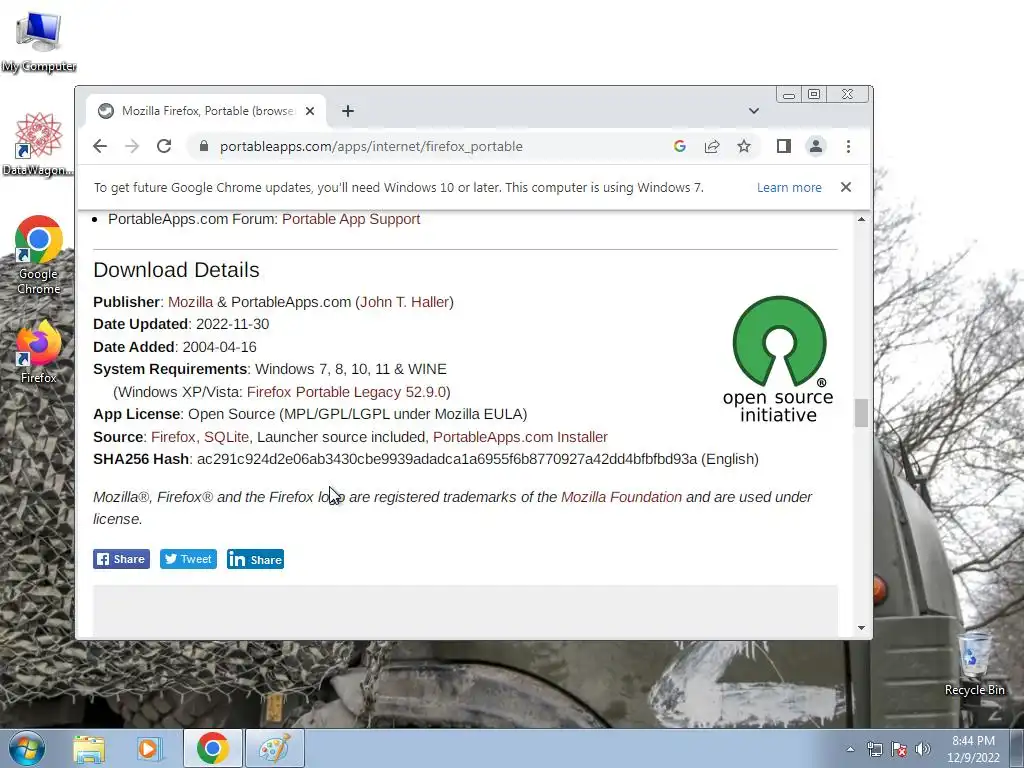The width and height of the screenshot is (1024, 768).
Task: Click the Facebook Share button
Action: point(121,559)
